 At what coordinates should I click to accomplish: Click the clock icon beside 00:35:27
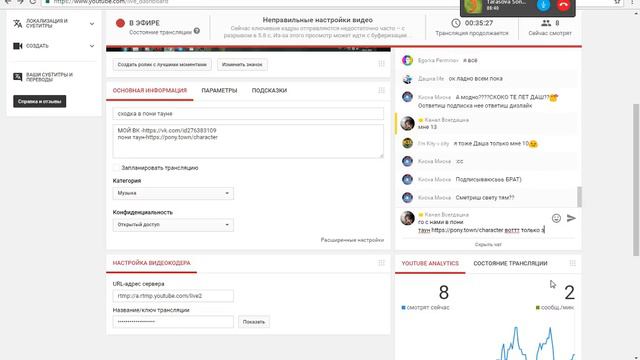(x=456, y=23)
